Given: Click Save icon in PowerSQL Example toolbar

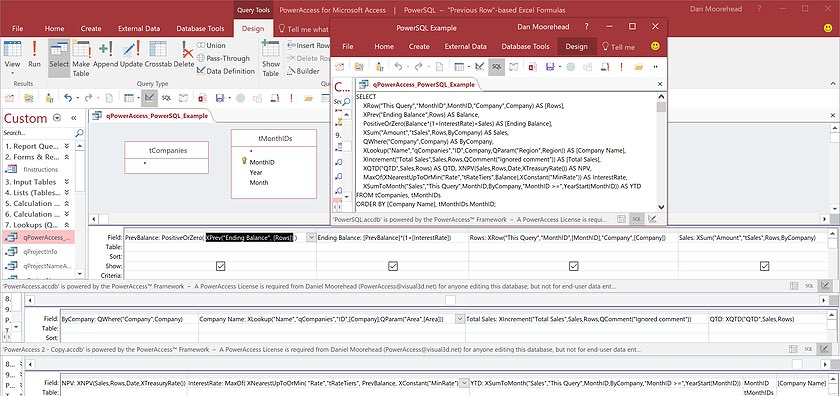Looking at the screenshot, I should (550, 66).
